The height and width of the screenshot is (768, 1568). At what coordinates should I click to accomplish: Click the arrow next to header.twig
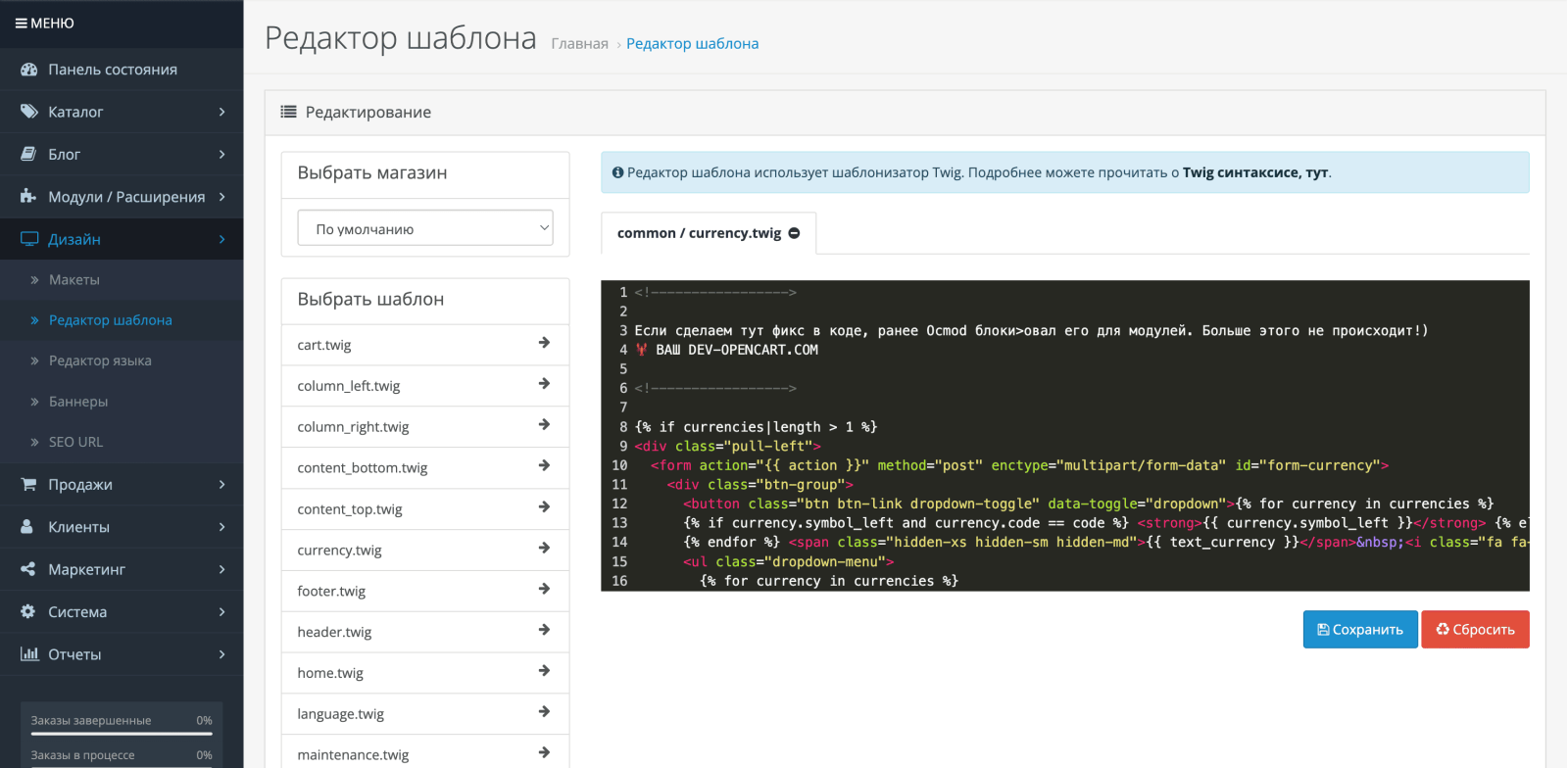[544, 630]
